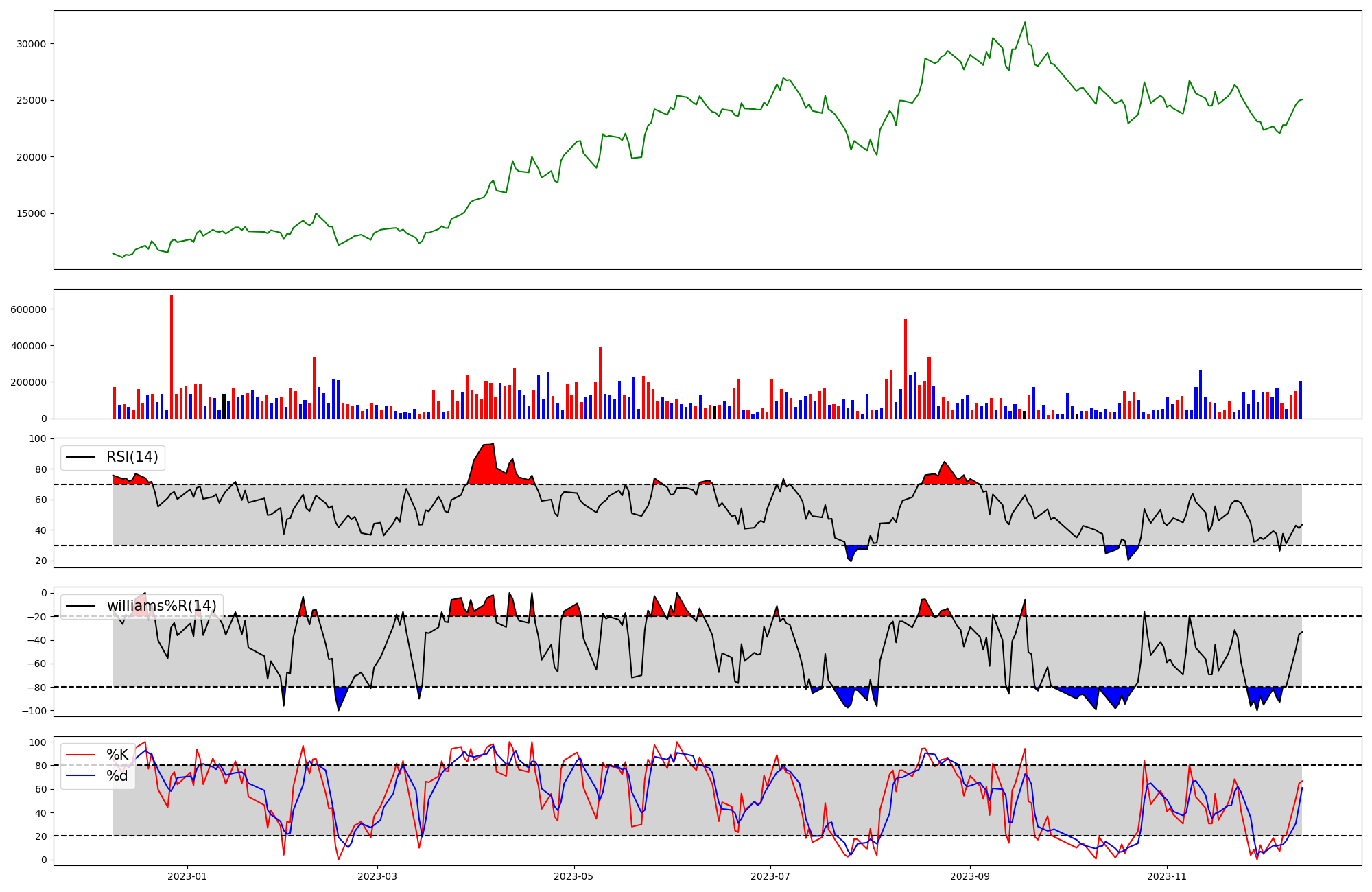The image size is (1372, 892).
Task: Click the 2023-03 x-axis date label
Action: pyautogui.click(x=377, y=876)
